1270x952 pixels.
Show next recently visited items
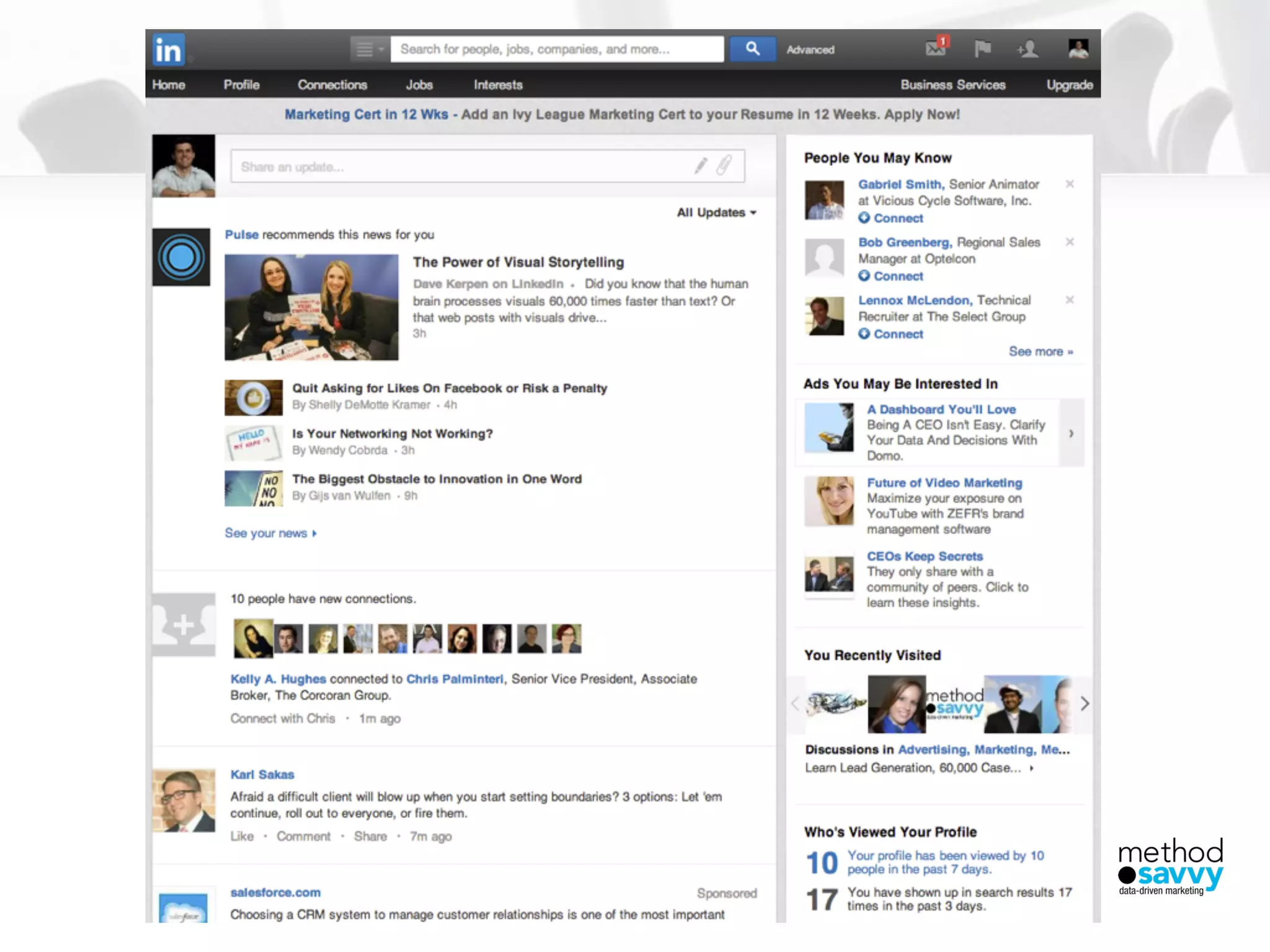pos(1085,704)
